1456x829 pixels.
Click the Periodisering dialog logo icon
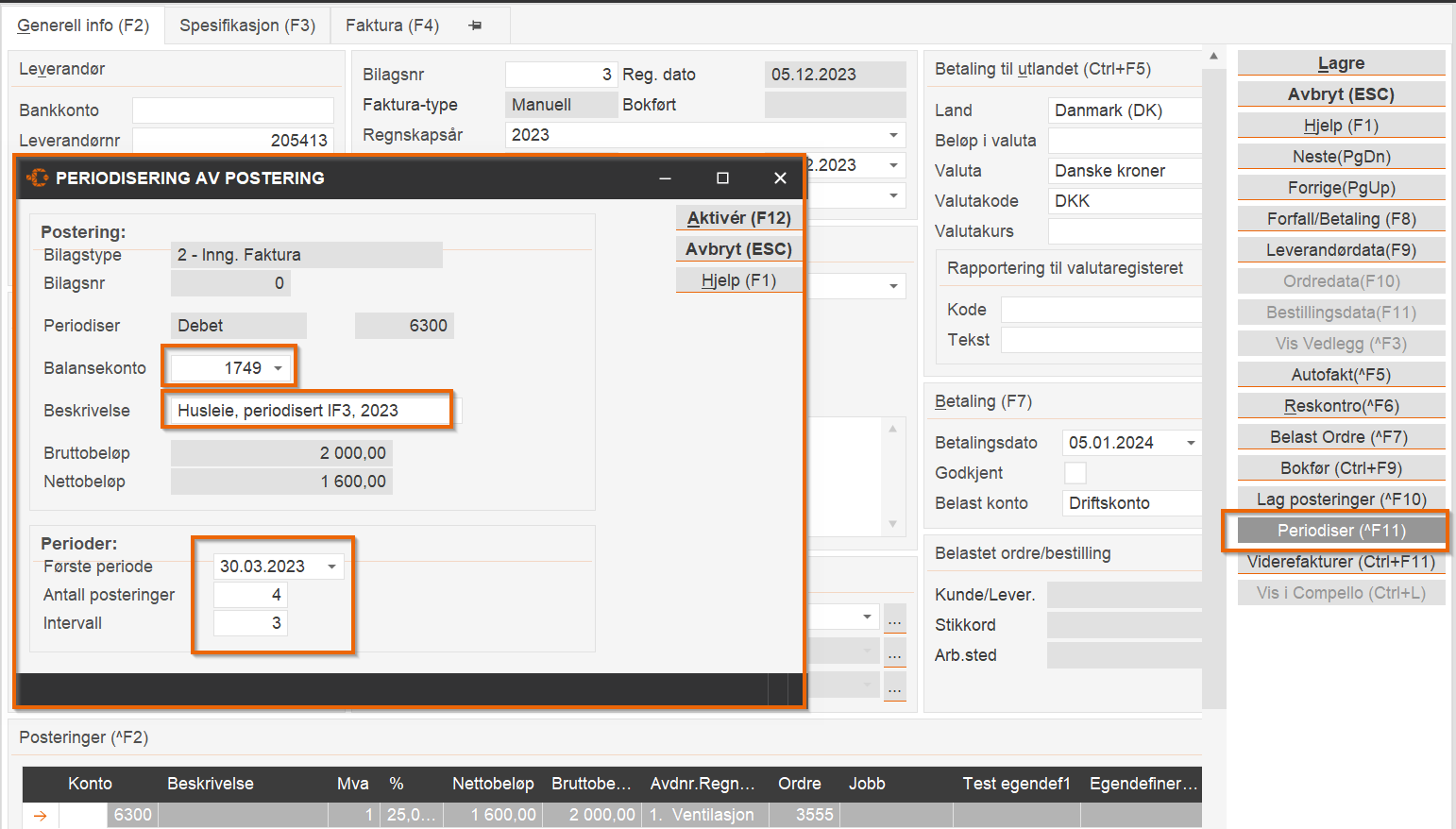(x=37, y=178)
